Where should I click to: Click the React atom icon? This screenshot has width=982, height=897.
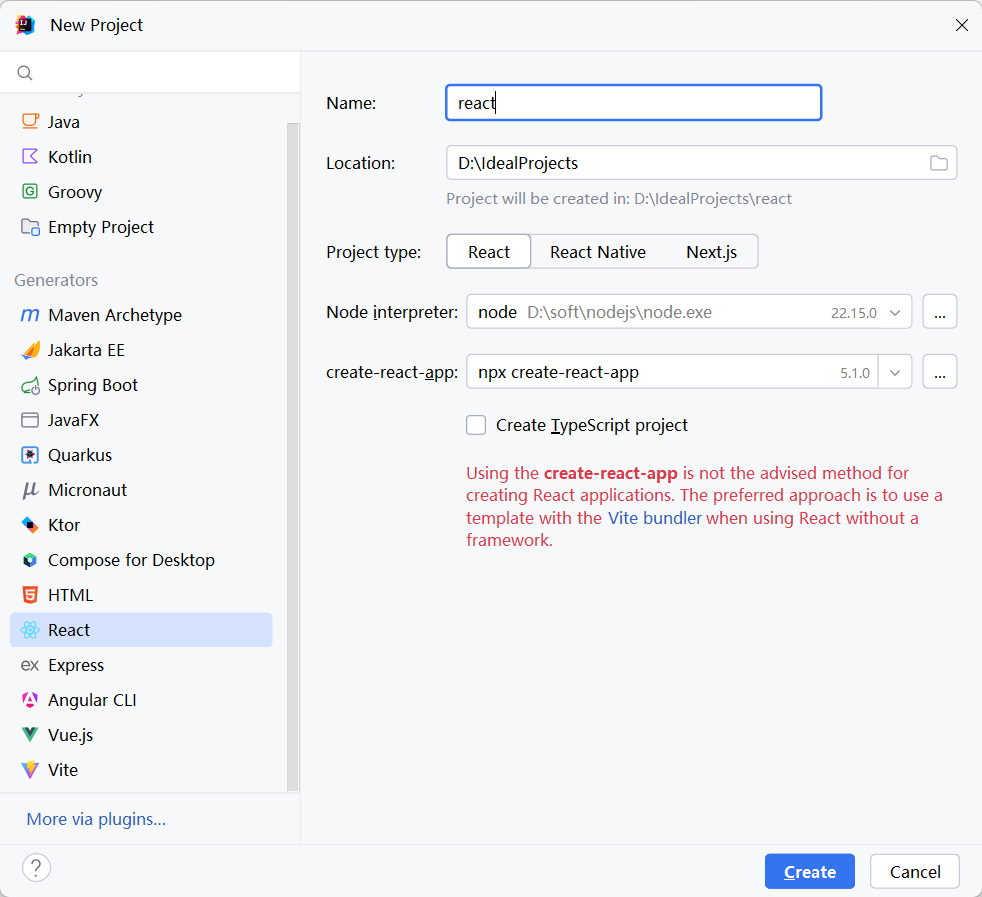click(30, 630)
